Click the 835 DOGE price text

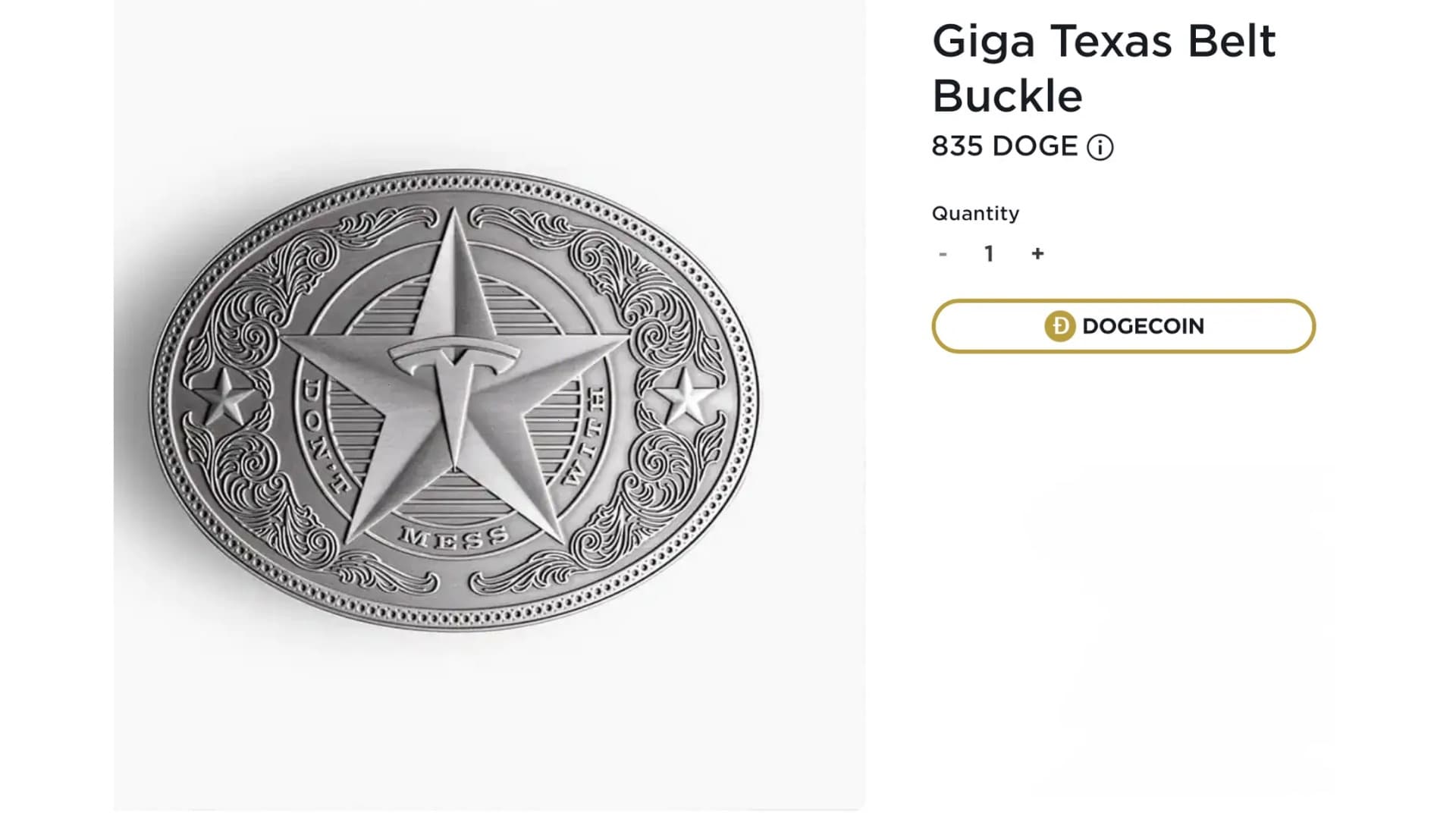tap(1004, 146)
